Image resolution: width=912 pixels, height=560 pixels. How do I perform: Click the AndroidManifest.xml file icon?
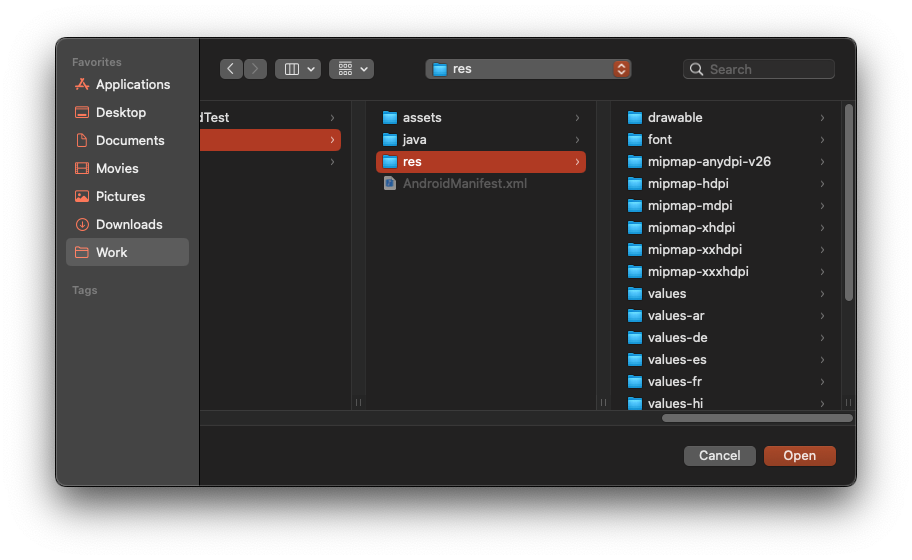click(390, 184)
